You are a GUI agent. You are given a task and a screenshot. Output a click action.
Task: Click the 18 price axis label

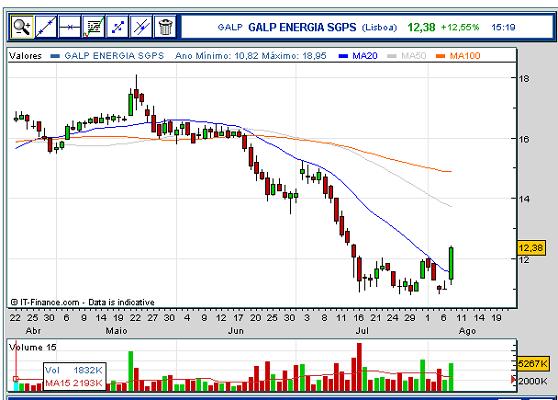524,79
